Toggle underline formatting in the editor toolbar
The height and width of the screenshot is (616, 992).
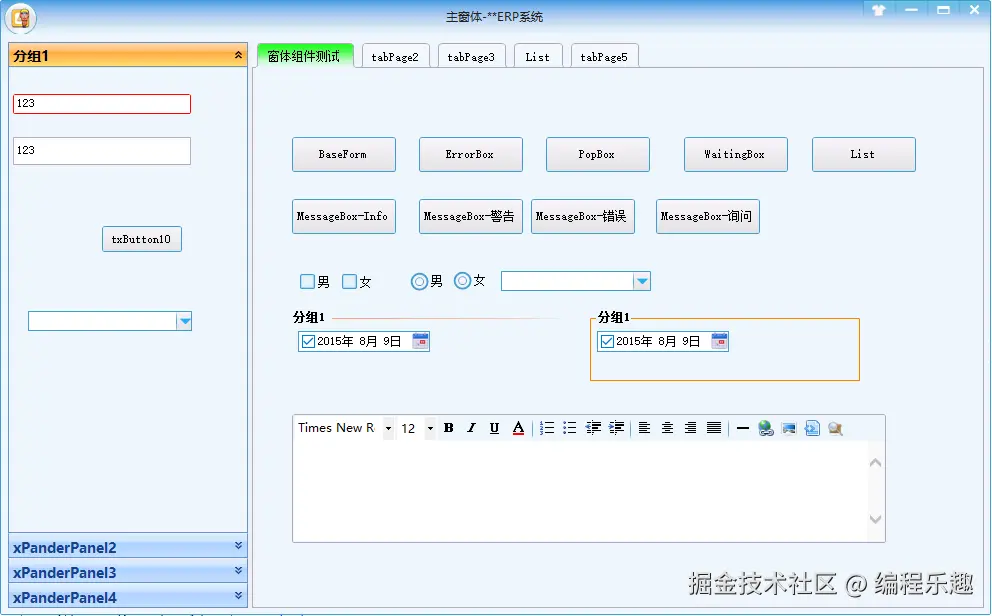[x=494, y=428]
